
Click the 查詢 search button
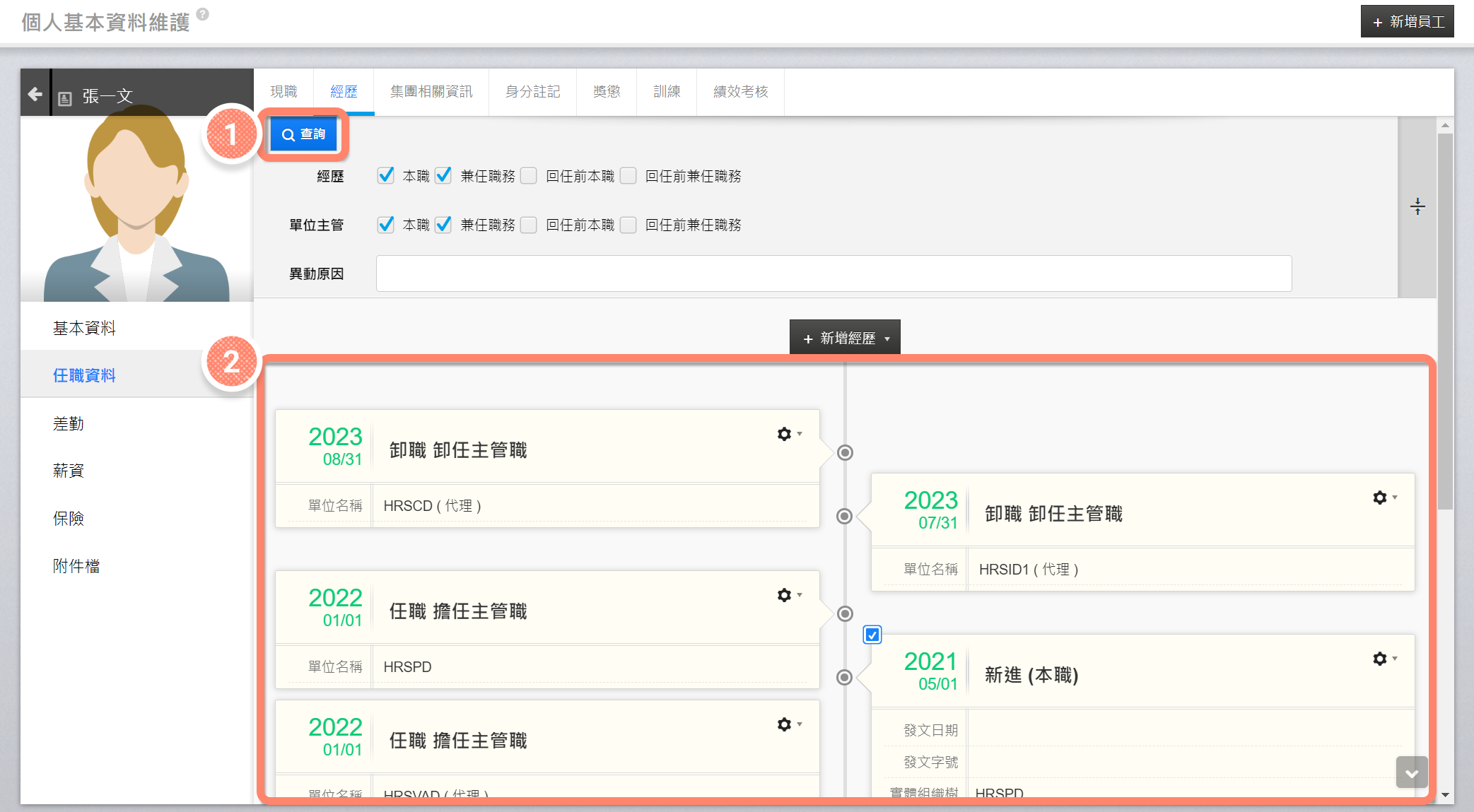click(304, 134)
